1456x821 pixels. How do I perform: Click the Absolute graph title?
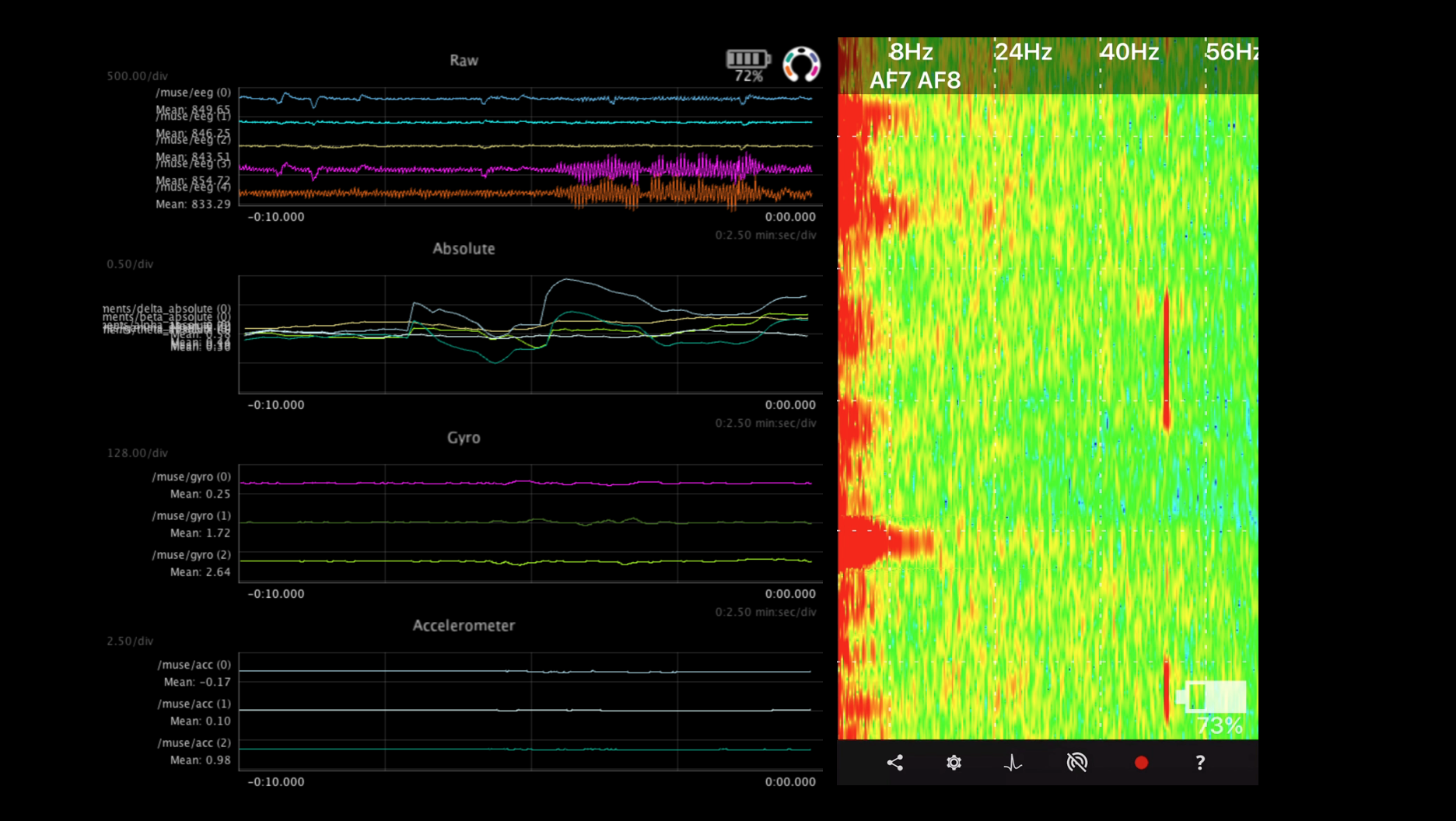point(464,249)
